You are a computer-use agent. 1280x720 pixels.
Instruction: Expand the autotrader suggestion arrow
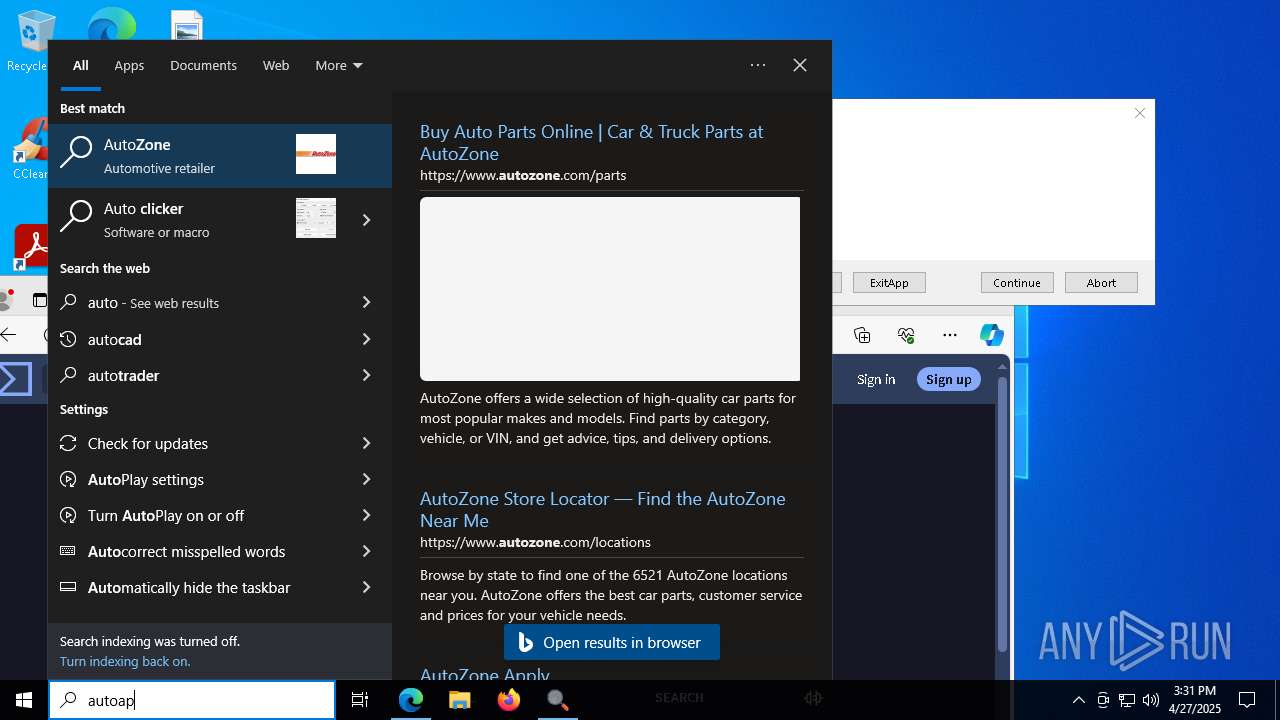366,375
